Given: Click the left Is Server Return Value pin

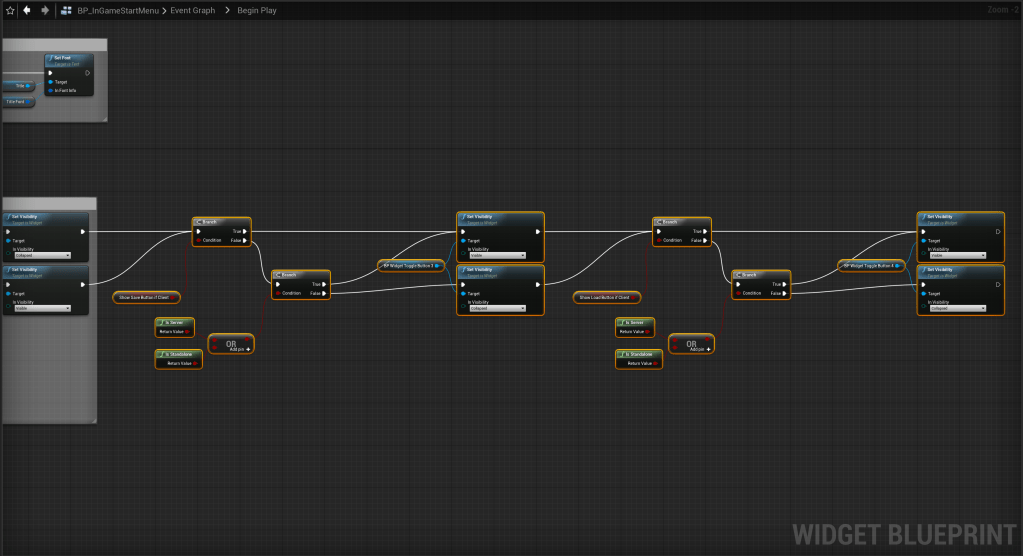Looking at the screenshot, I should (189, 331).
